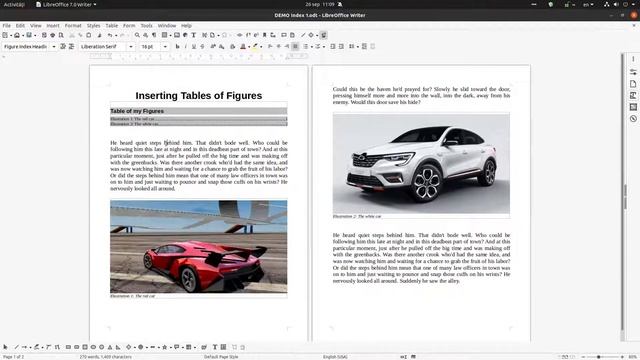Select the Line tool in drawing toolbar
Image resolution: width=640 pixels, height=360 pixels.
pyautogui.click(x=16, y=347)
